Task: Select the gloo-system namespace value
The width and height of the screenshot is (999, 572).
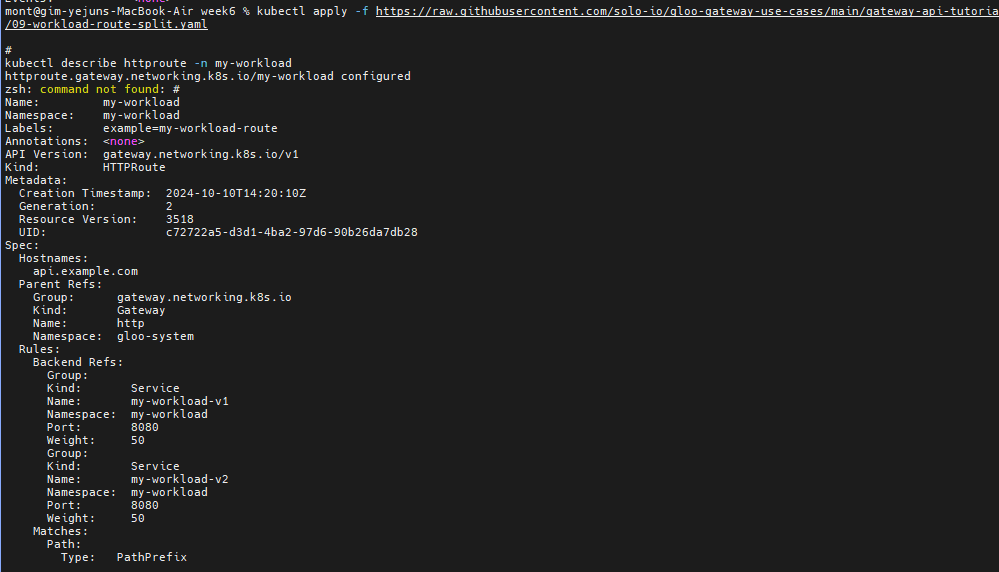Action: coord(155,336)
